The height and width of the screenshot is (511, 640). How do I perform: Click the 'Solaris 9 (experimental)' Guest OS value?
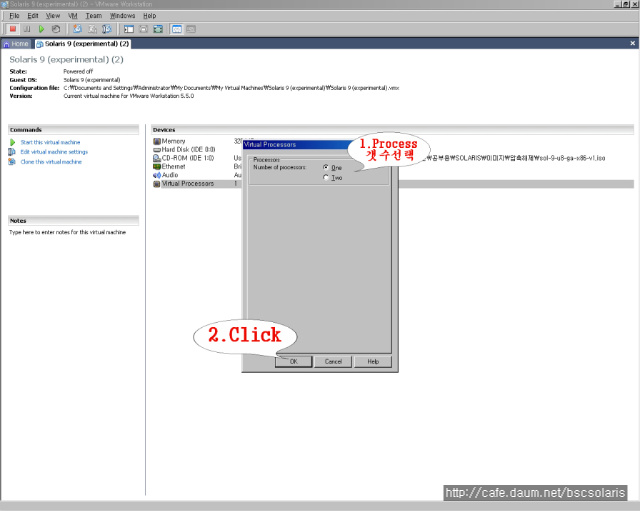(x=92, y=80)
